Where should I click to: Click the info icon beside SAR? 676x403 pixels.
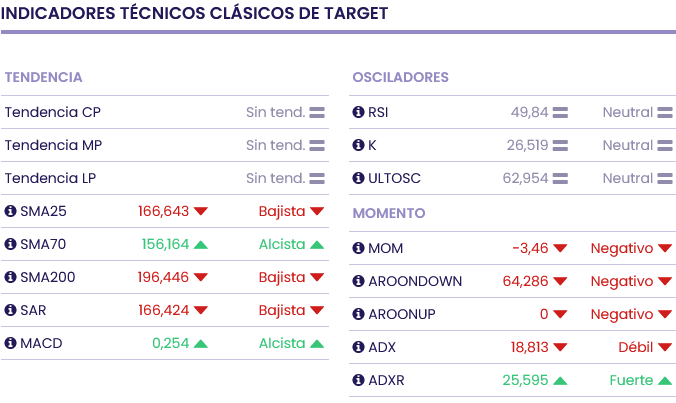pos(11,310)
